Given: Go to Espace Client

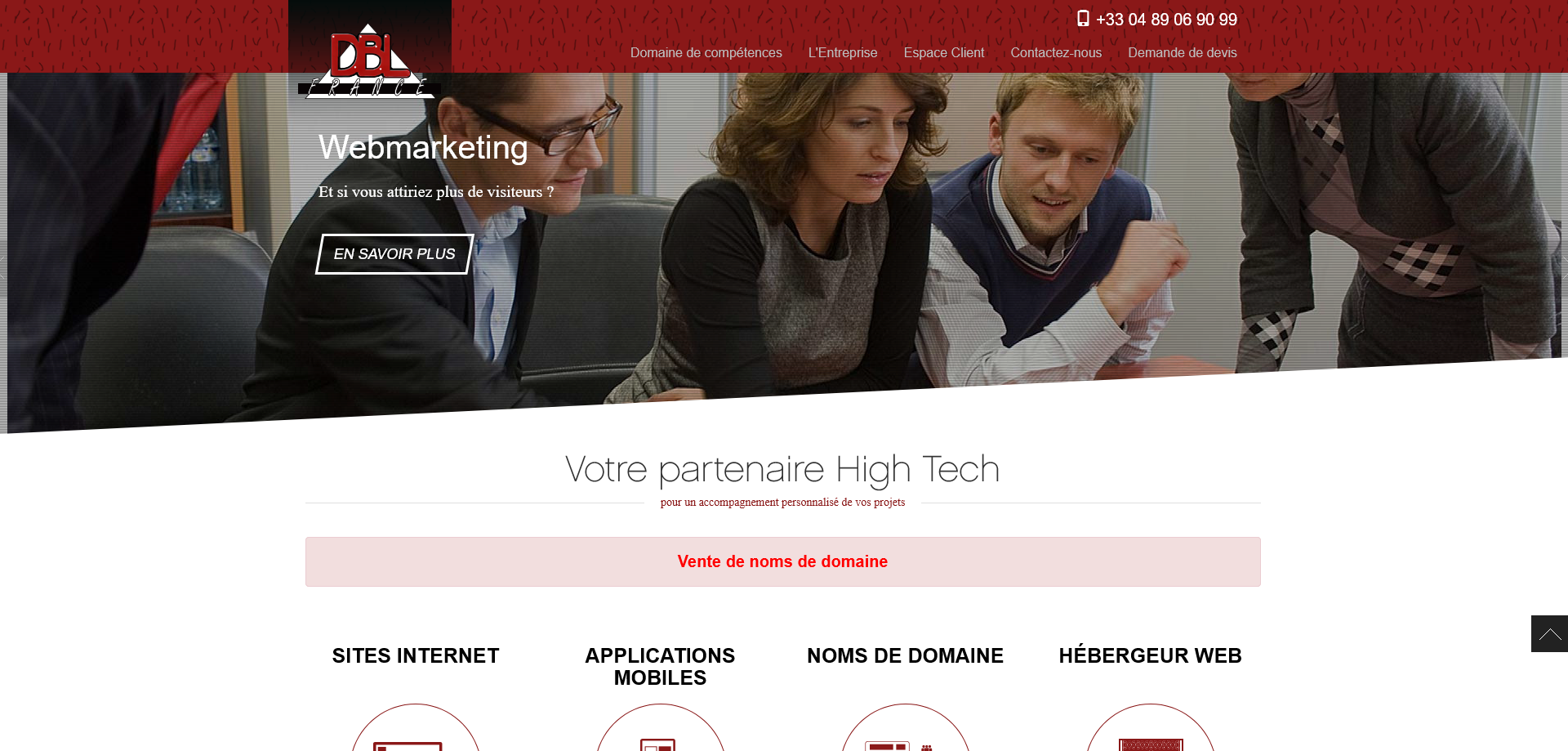Looking at the screenshot, I should click(944, 52).
